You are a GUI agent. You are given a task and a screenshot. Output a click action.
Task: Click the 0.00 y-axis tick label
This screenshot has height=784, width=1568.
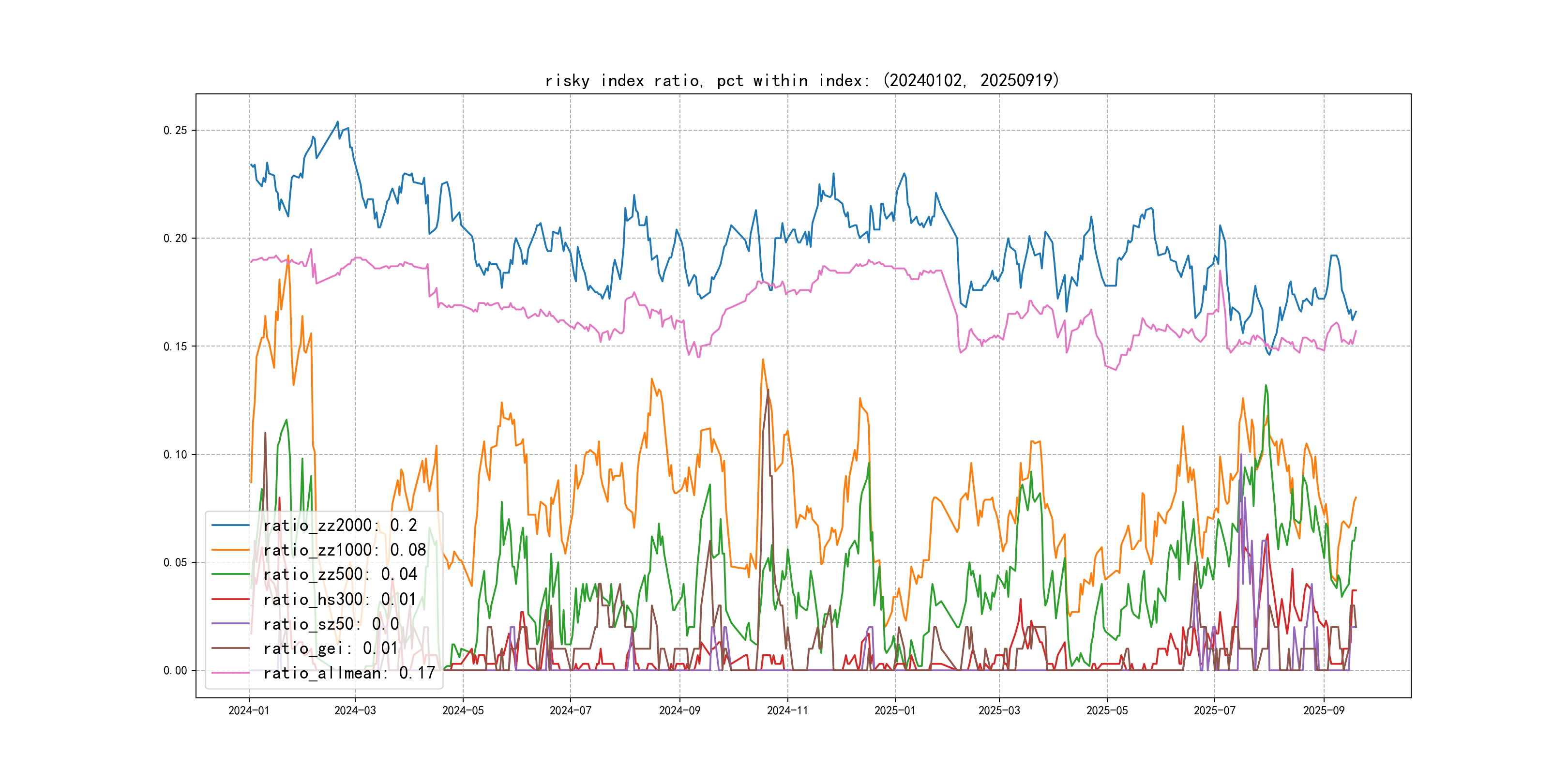[175, 670]
